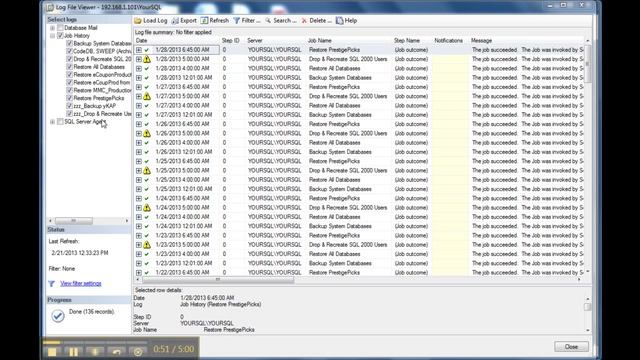This screenshot has width=640, height=360.
Task: Click the undo arrow on recorder bar
Action: tap(117, 352)
